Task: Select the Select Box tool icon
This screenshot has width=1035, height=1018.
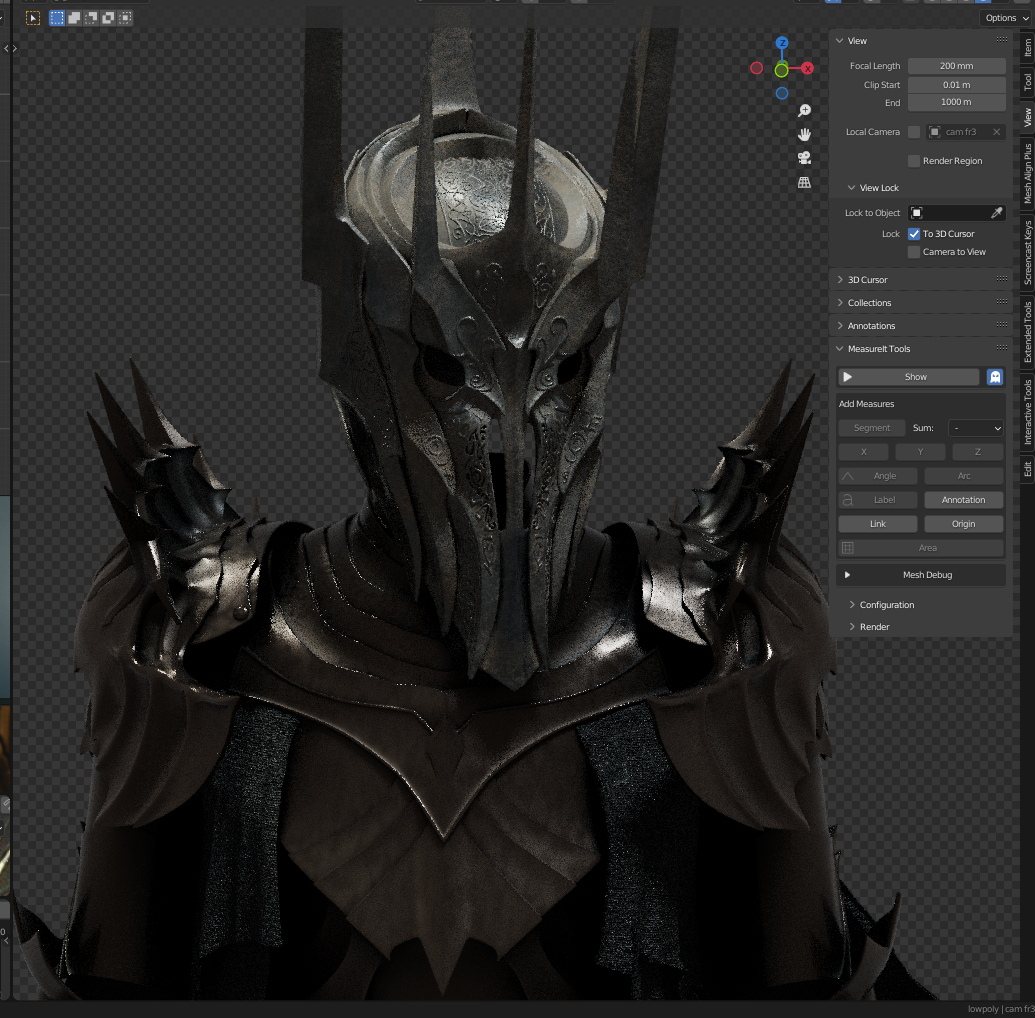Action: 32,18
